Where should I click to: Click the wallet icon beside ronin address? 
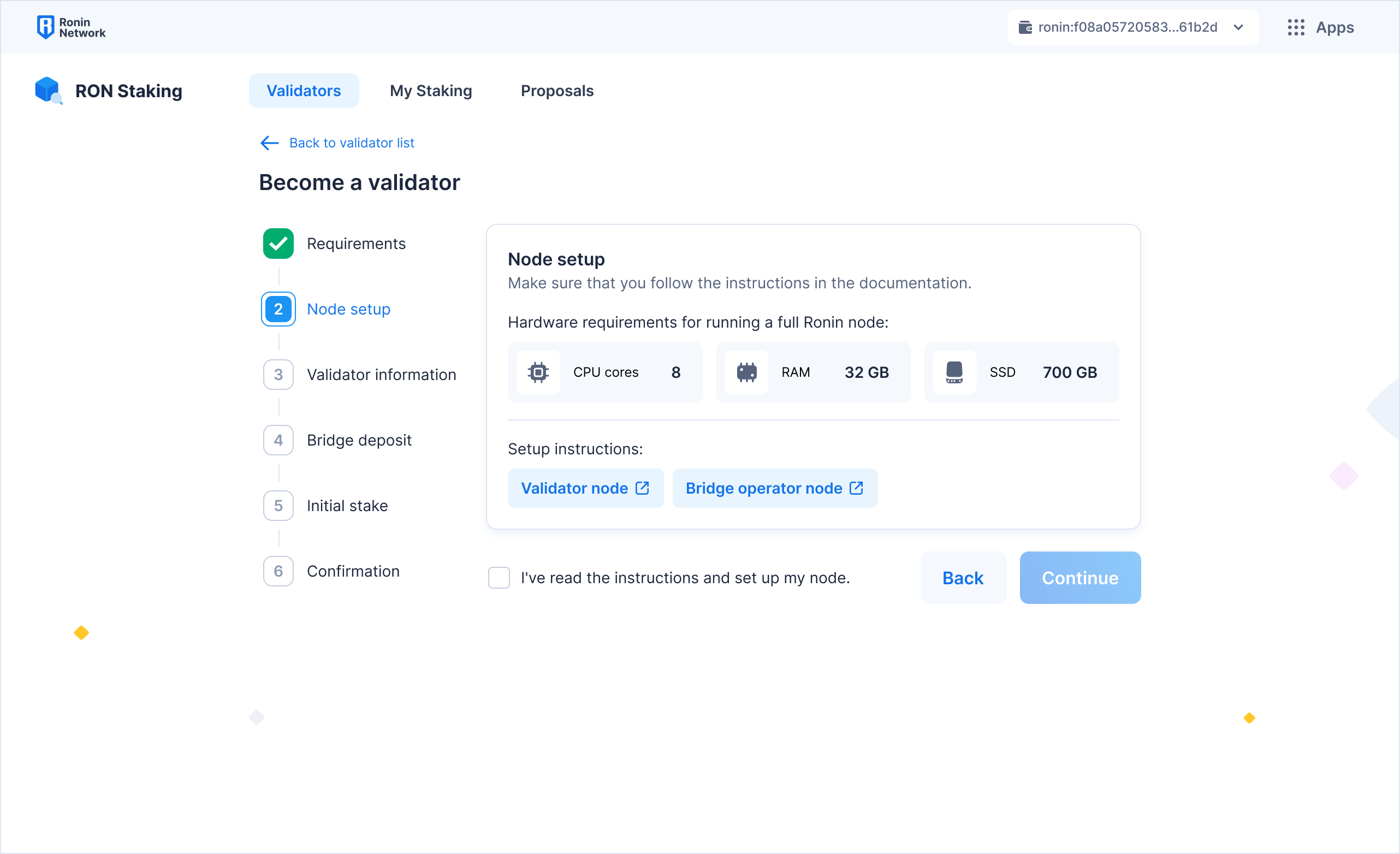(x=1025, y=27)
